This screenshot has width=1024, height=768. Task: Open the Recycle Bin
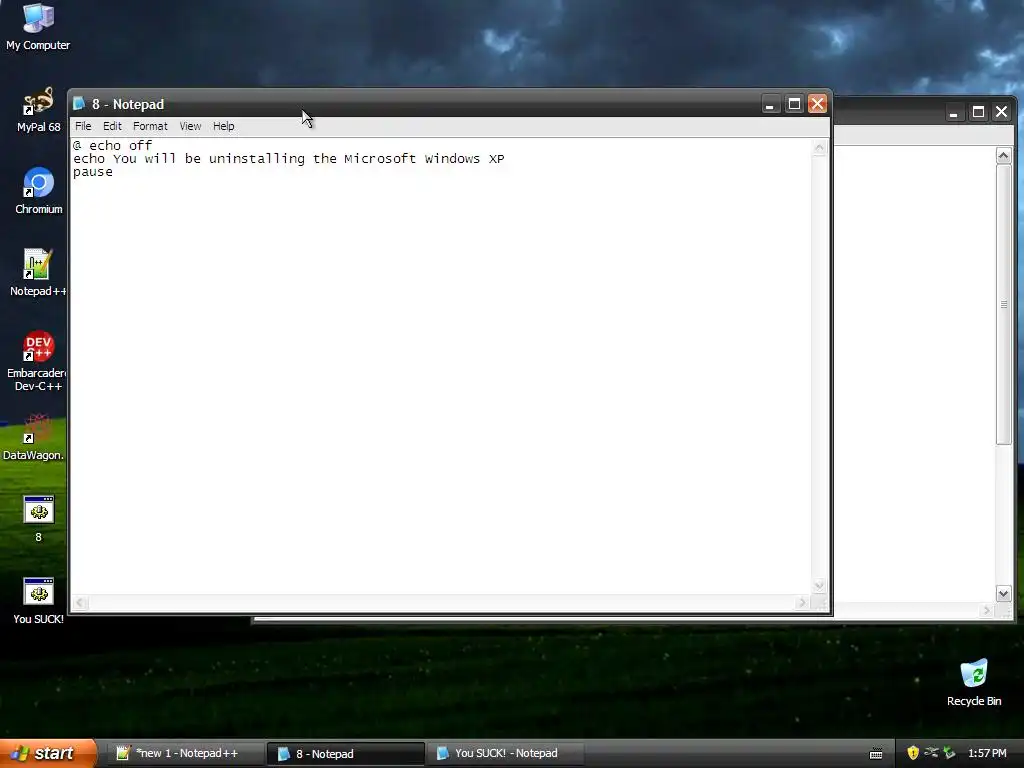pos(974,683)
